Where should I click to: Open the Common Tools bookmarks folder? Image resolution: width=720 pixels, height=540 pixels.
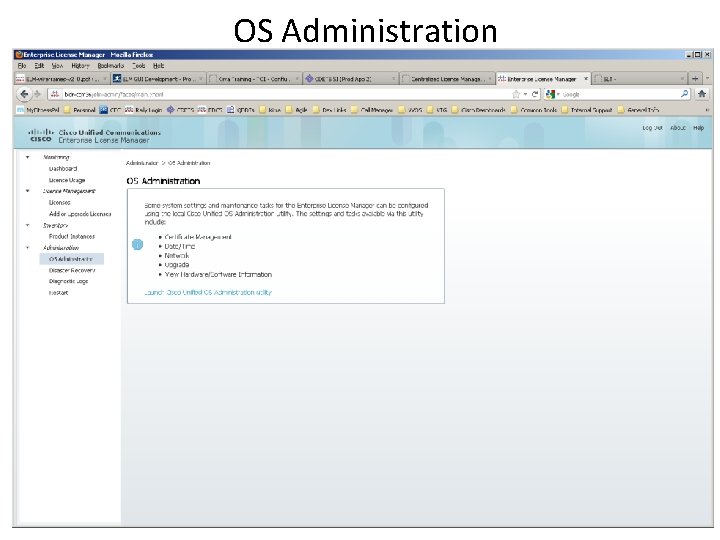534,110
